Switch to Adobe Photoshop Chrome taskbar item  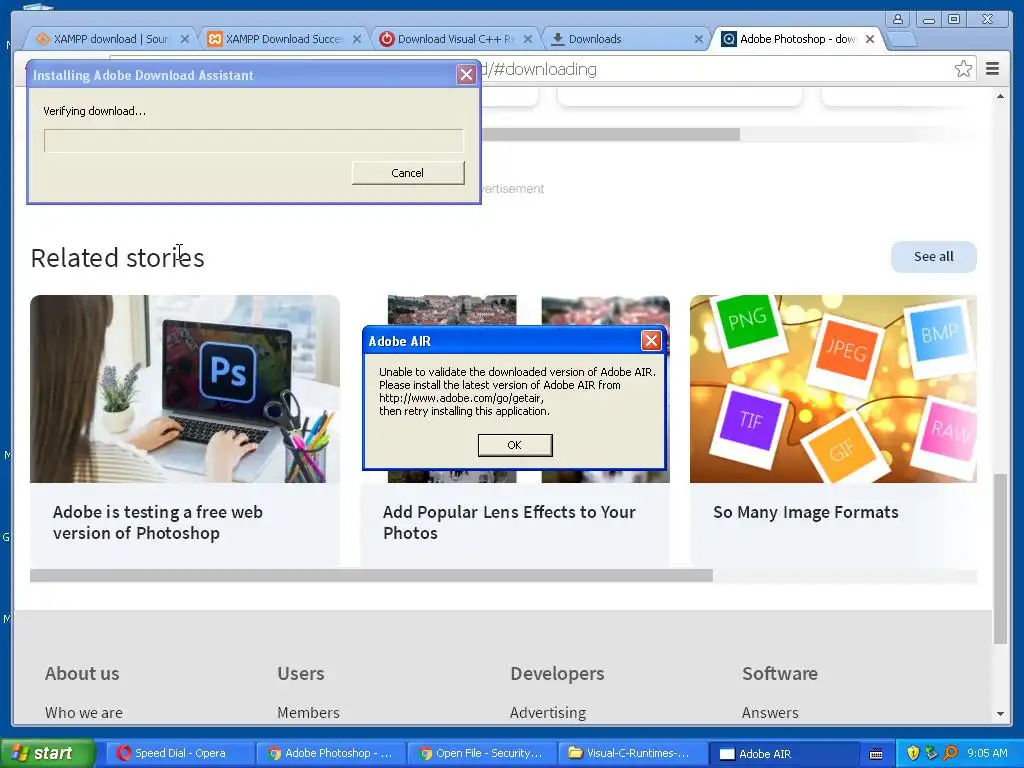330,753
